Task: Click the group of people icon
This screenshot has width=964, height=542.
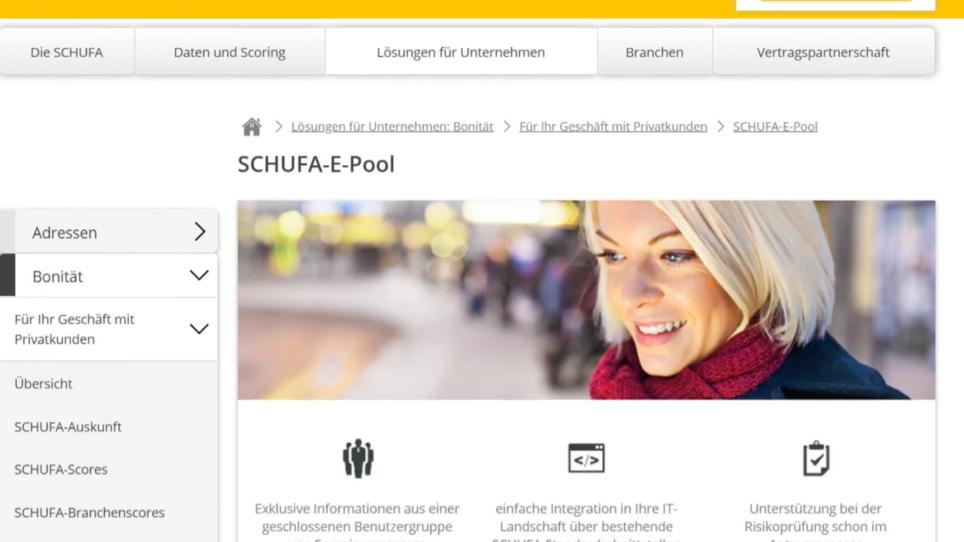Action: coord(358,458)
